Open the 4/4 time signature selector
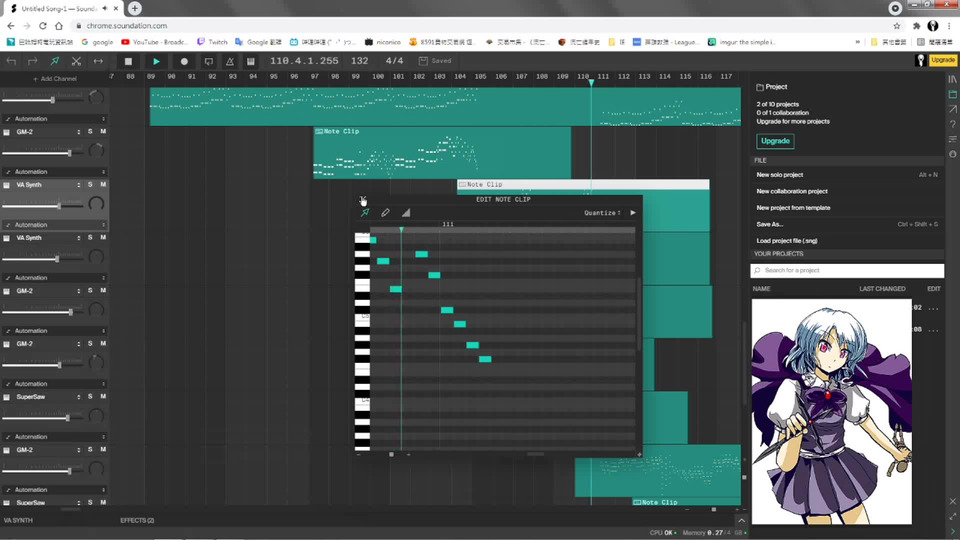 (x=394, y=61)
